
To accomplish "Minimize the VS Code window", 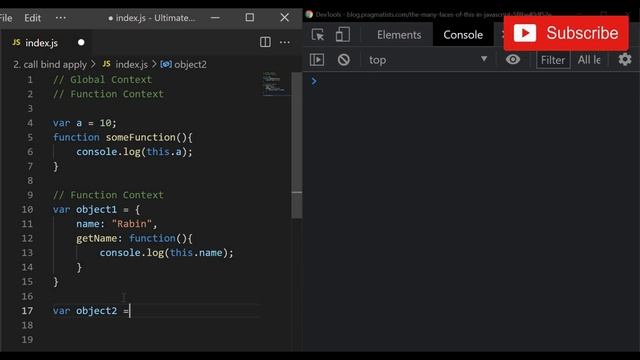I will click(x=216, y=18).
